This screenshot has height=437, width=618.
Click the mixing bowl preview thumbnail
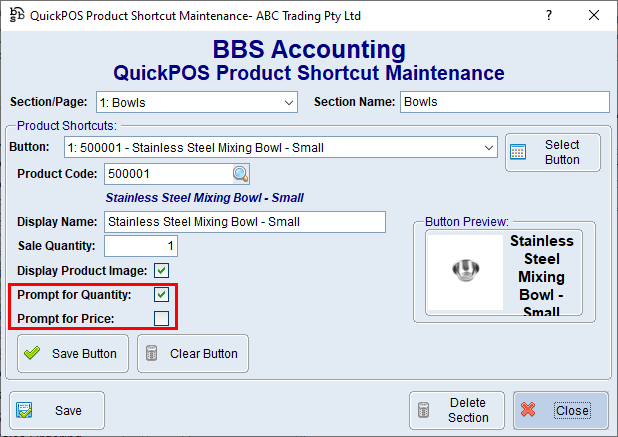(464, 270)
